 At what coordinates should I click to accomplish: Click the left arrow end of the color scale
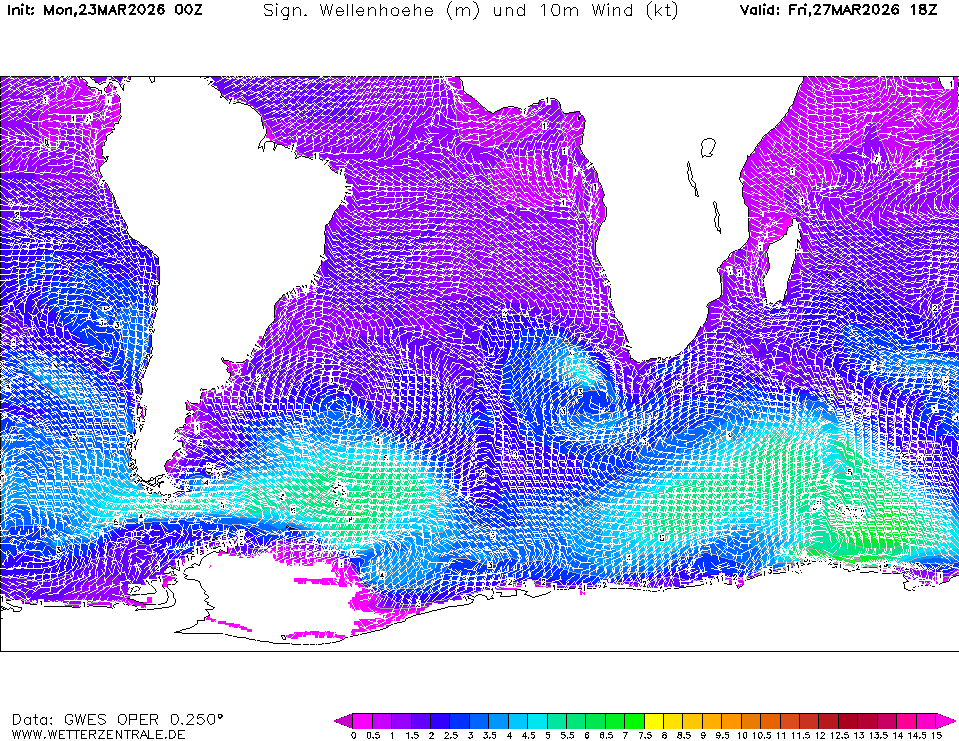[x=342, y=720]
